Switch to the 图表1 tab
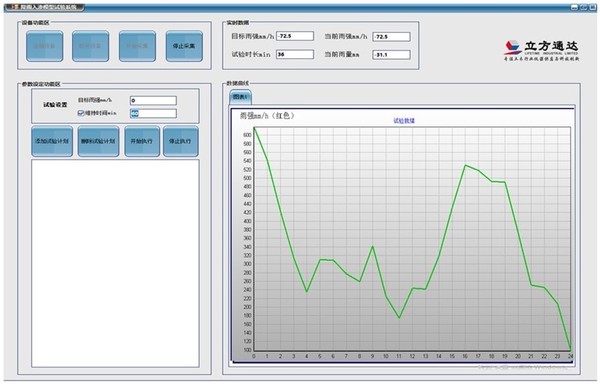Screen dimensions: 600x384 [240, 97]
